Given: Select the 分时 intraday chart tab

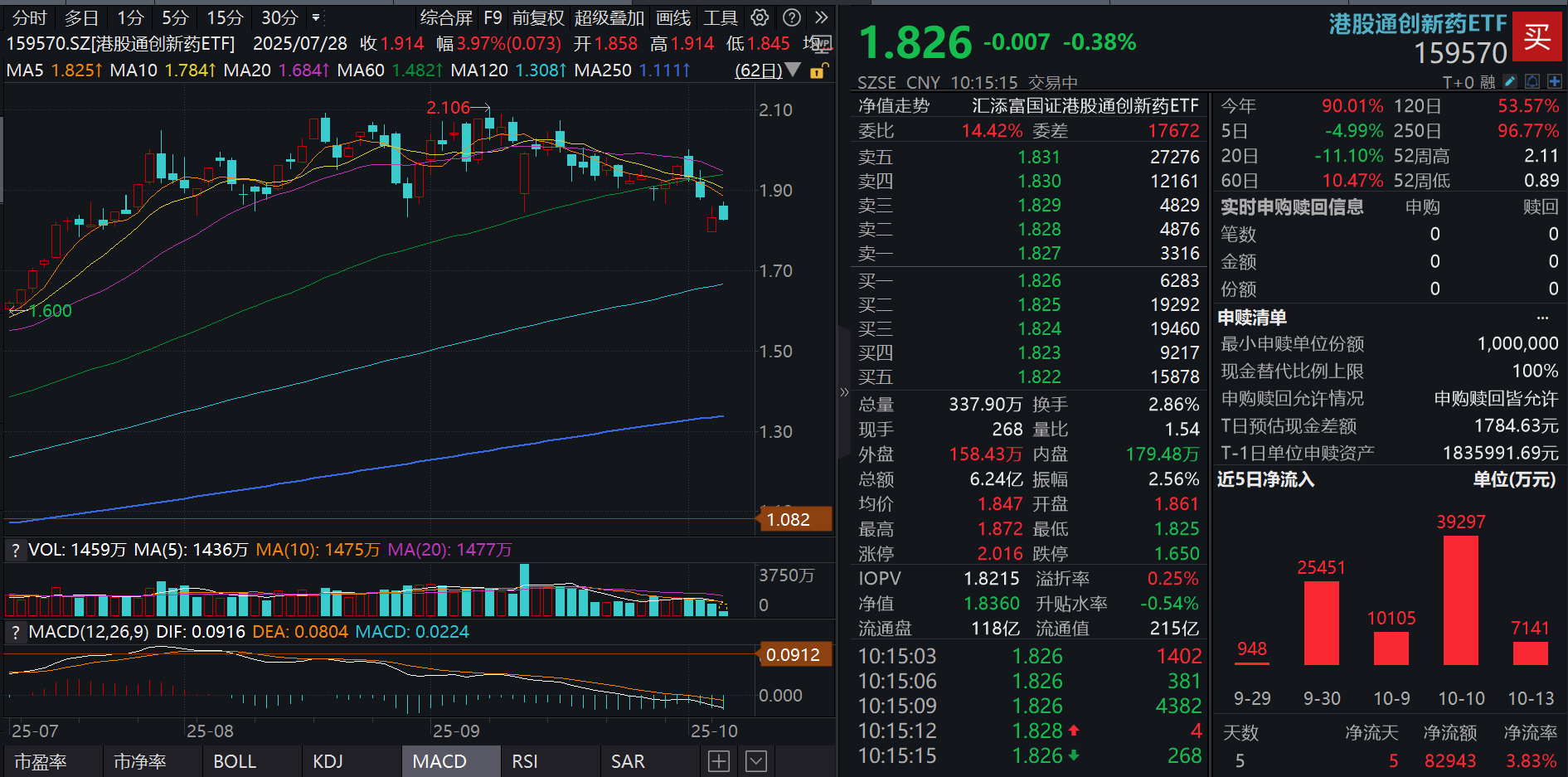Looking at the screenshot, I should point(29,17).
